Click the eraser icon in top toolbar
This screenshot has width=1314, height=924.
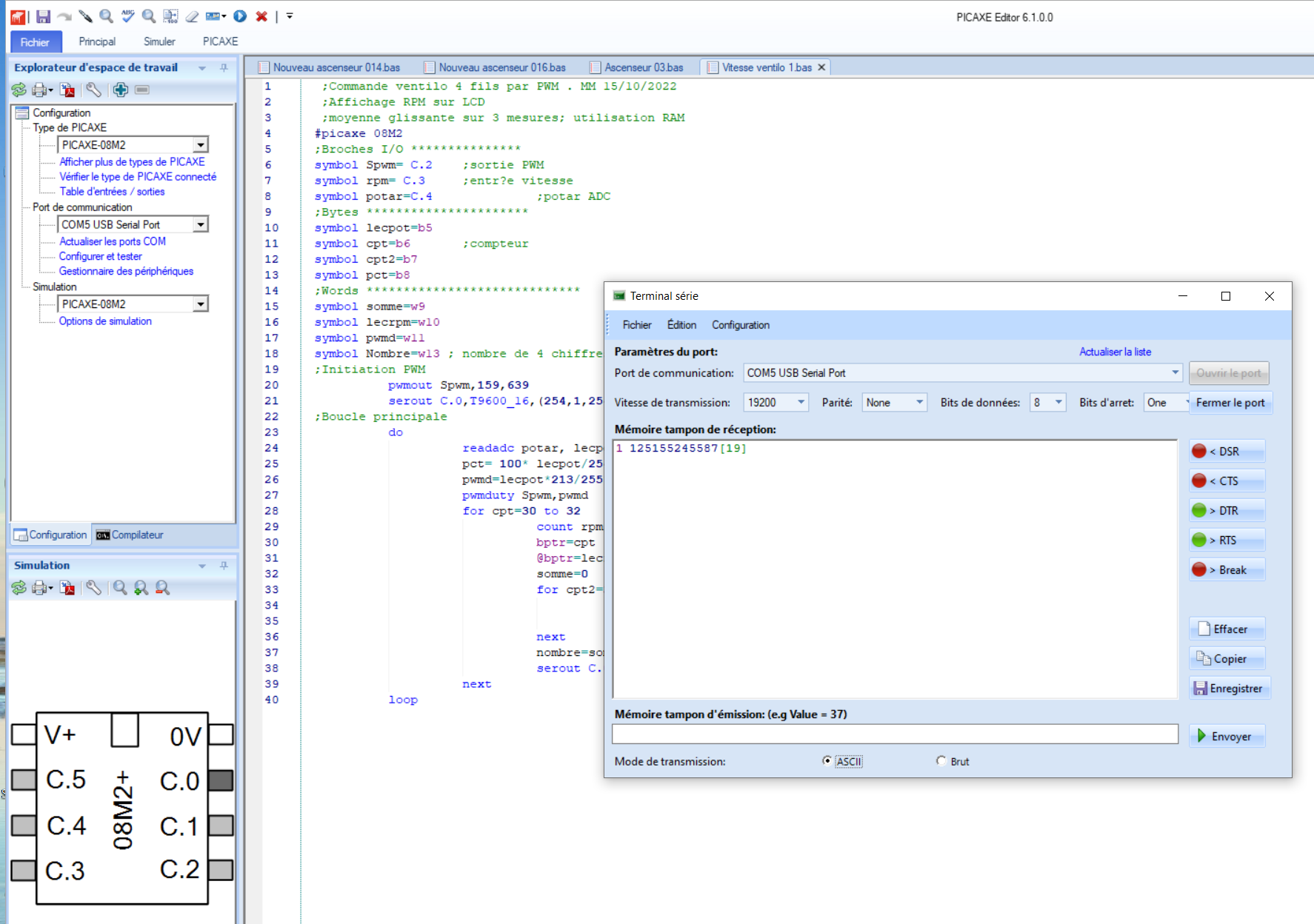pyautogui.click(x=192, y=16)
